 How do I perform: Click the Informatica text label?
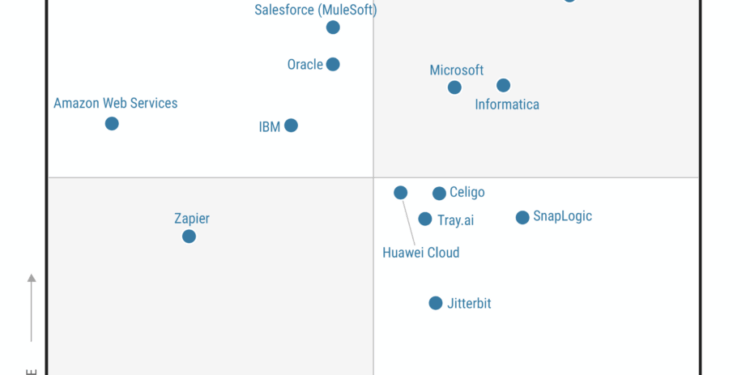pyautogui.click(x=507, y=104)
